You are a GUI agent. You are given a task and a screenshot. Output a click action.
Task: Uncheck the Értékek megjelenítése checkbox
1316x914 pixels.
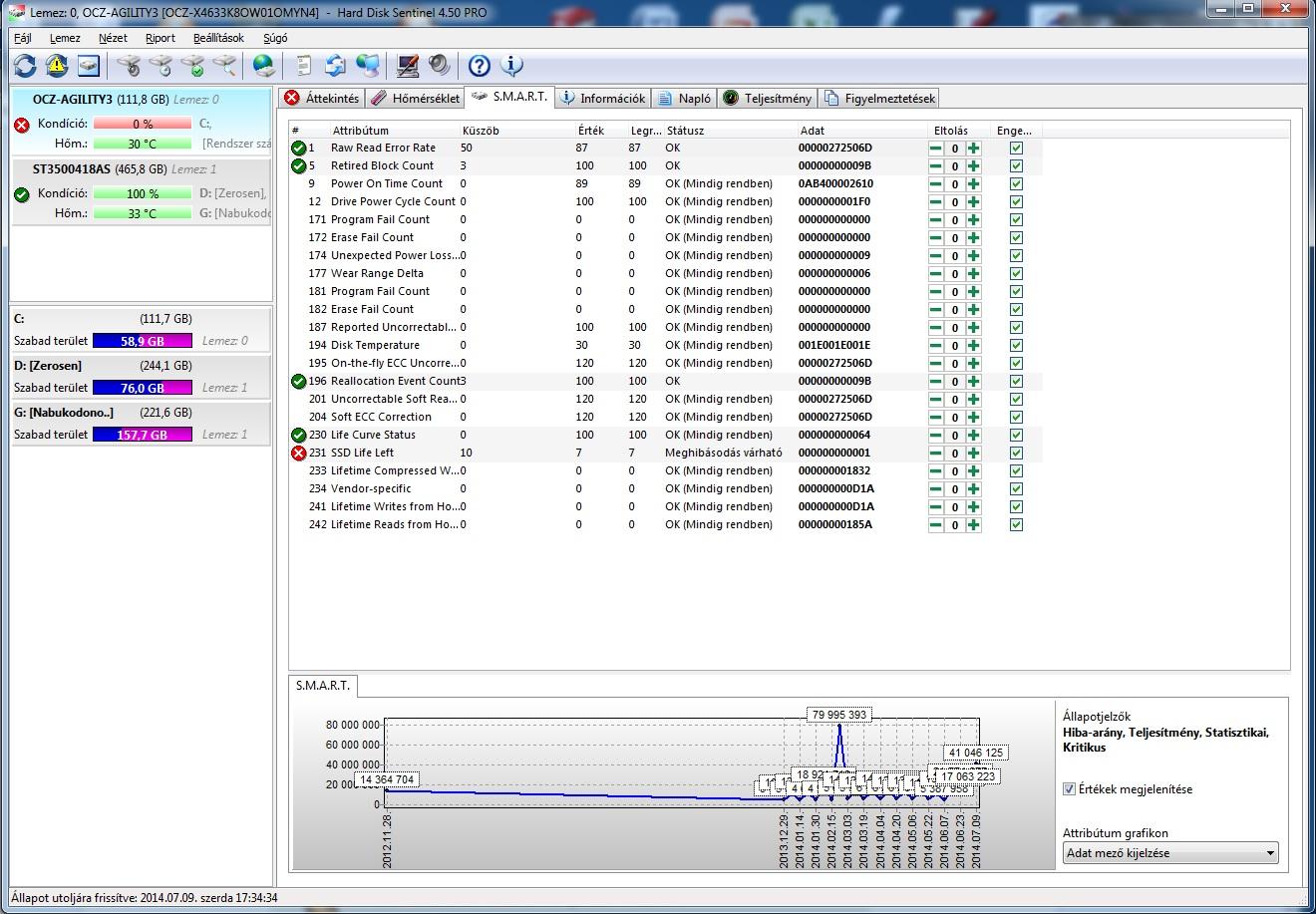point(1069,789)
